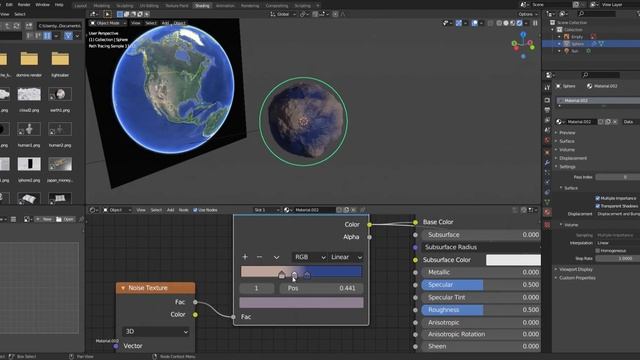Image resolution: width=640 pixels, height=360 pixels.
Task: Toggle viewport overlays icon
Action: point(474,23)
